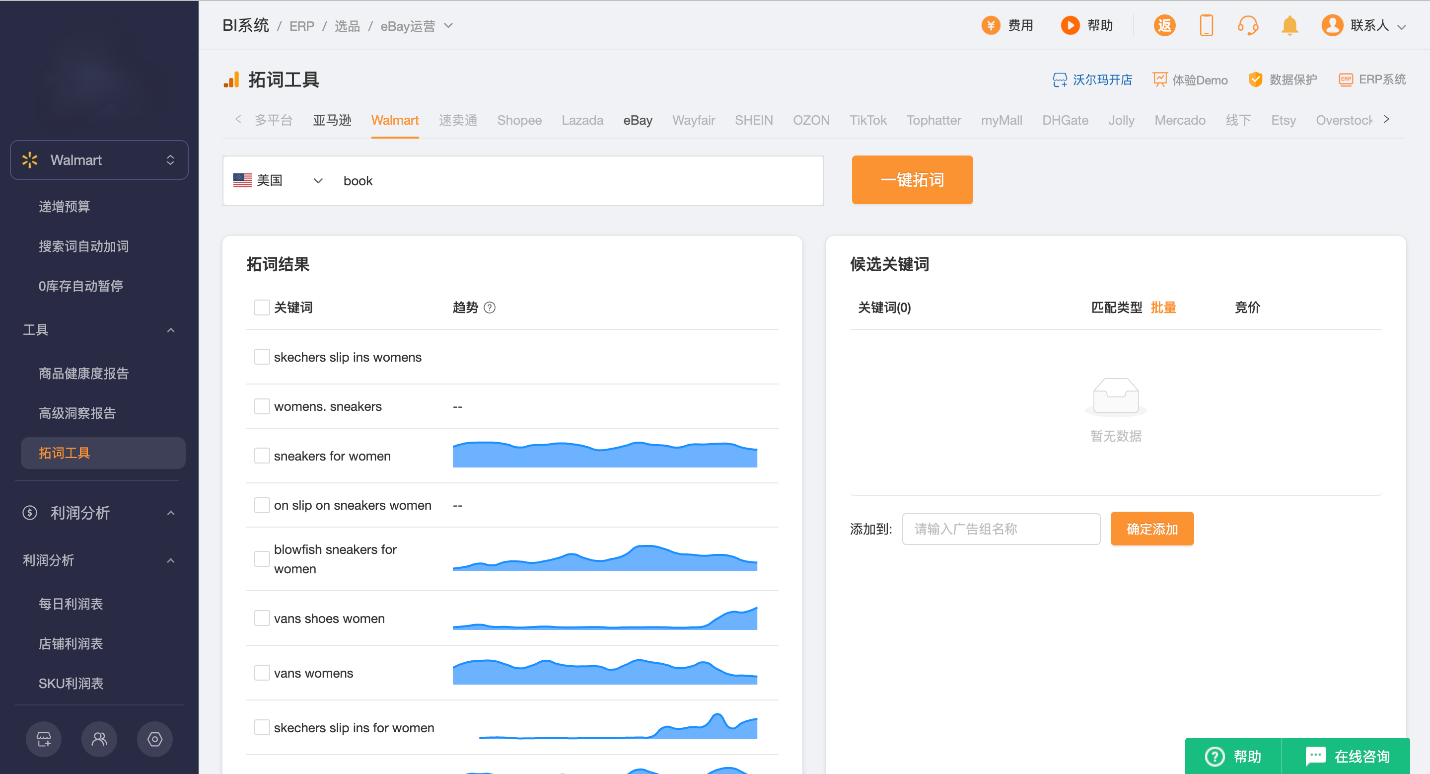The width and height of the screenshot is (1430, 774).
Task: Click the 确定添加 button
Action: tap(1151, 528)
